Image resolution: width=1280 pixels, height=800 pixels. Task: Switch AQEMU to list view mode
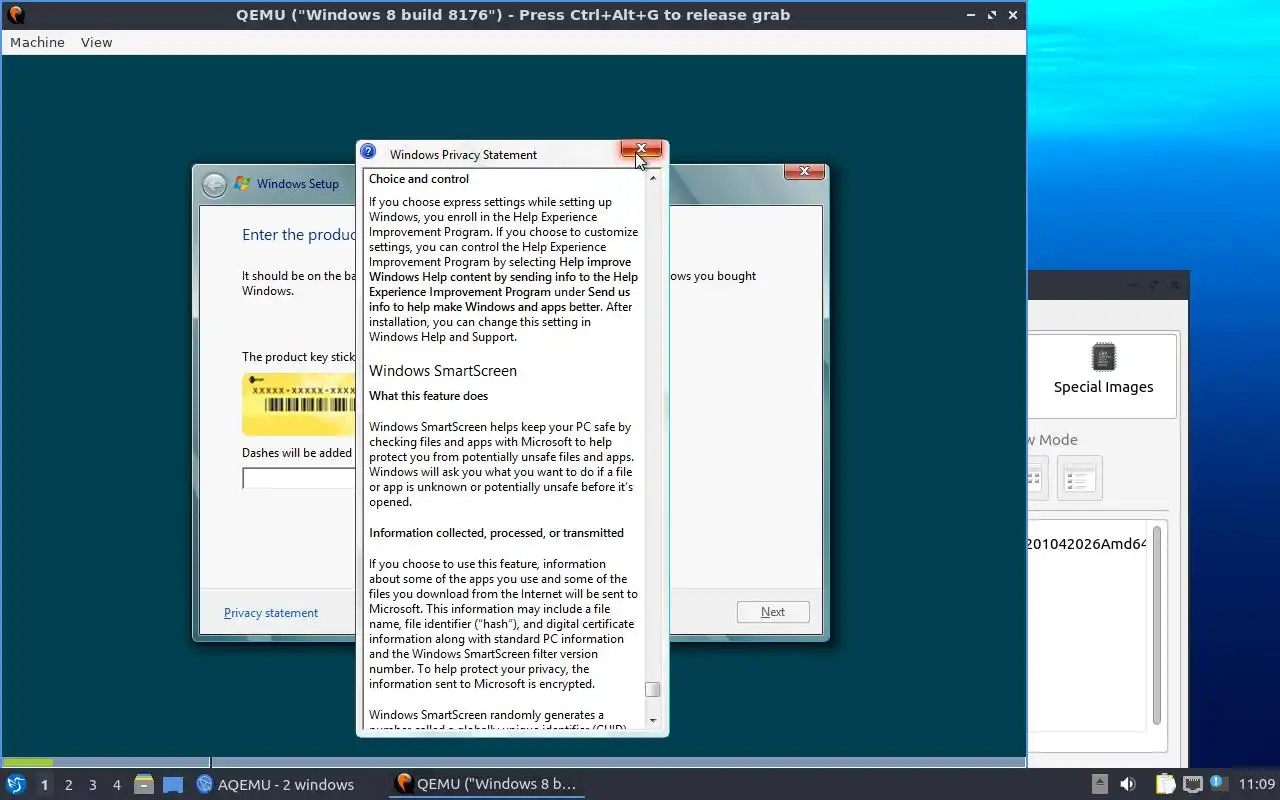(1079, 479)
